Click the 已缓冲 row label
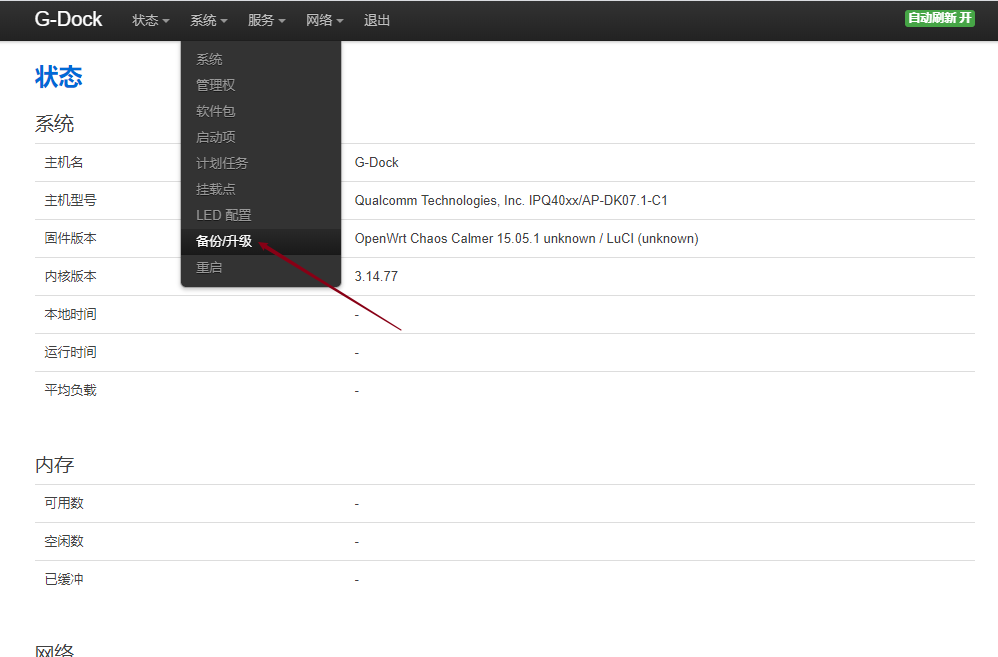998x657 pixels. tap(64, 579)
